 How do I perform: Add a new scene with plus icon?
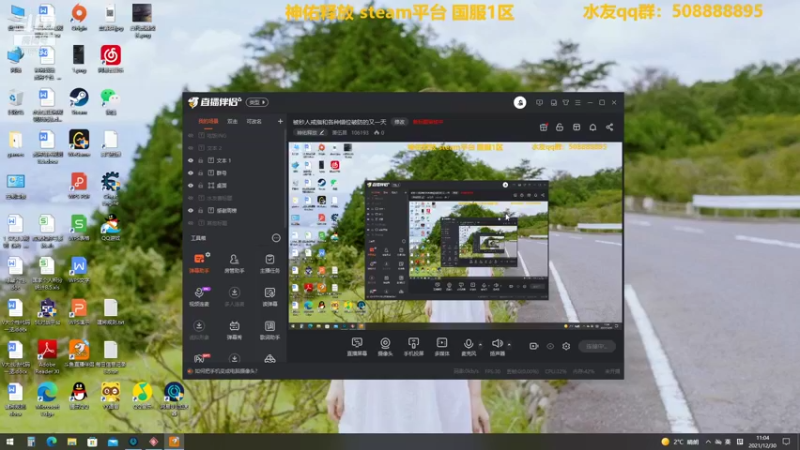coord(280,121)
